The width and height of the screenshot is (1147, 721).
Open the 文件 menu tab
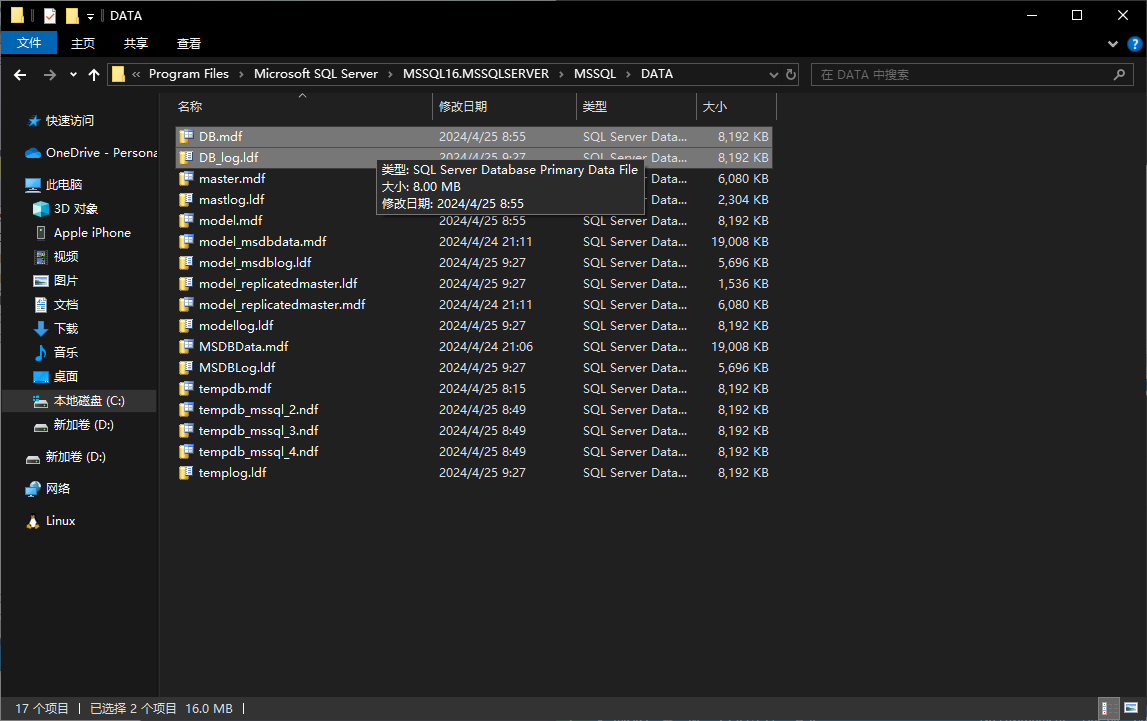pos(29,43)
